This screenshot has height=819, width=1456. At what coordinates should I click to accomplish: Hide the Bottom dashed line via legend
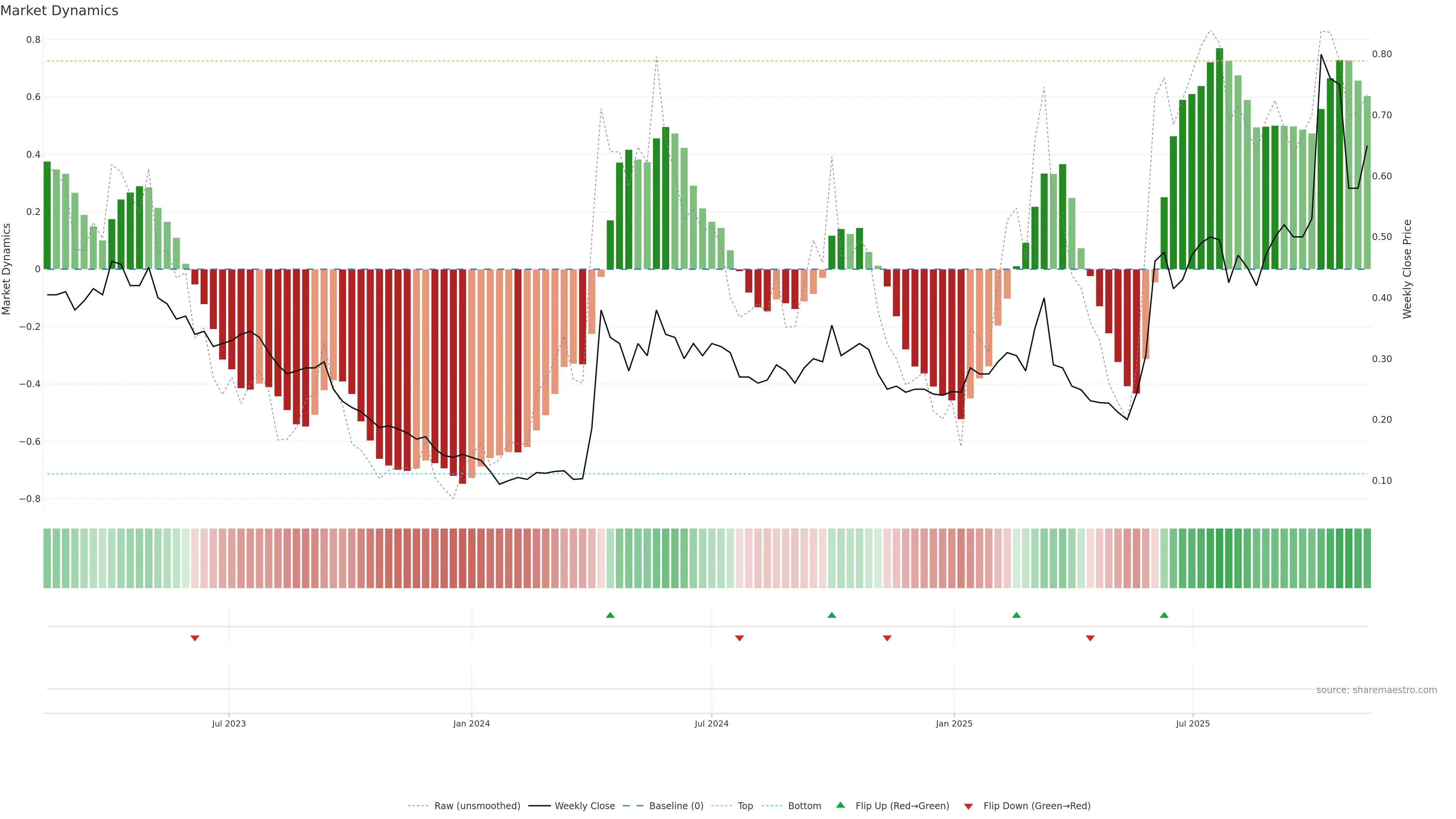pyautogui.click(x=804, y=806)
